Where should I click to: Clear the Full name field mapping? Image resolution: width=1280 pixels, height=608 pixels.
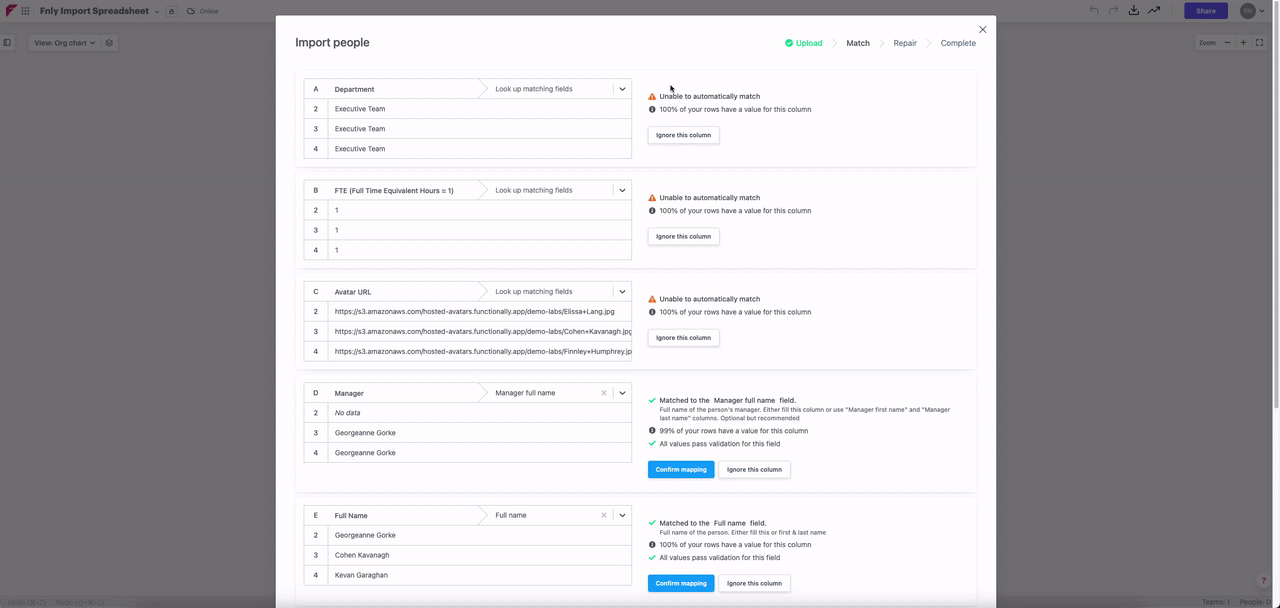point(604,515)
